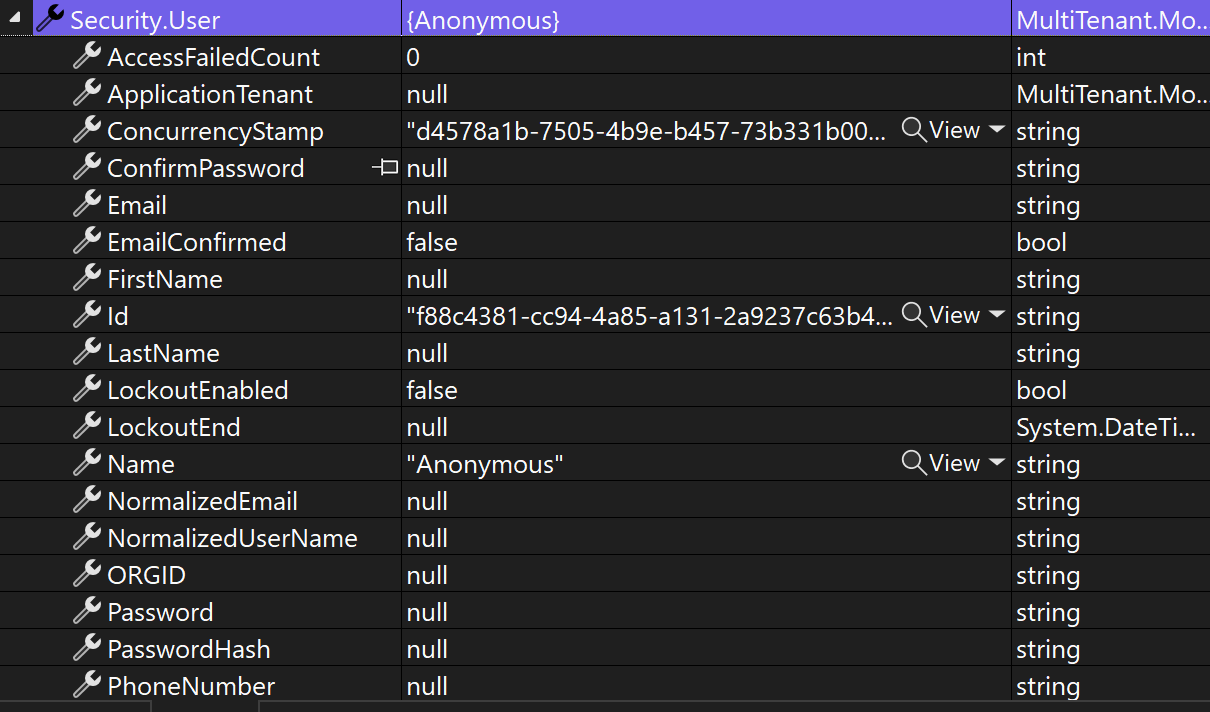The width and height of the screenshot is (1210, 712).
Task: Select the LockoutEnd null value
Action: coord(427,427)
